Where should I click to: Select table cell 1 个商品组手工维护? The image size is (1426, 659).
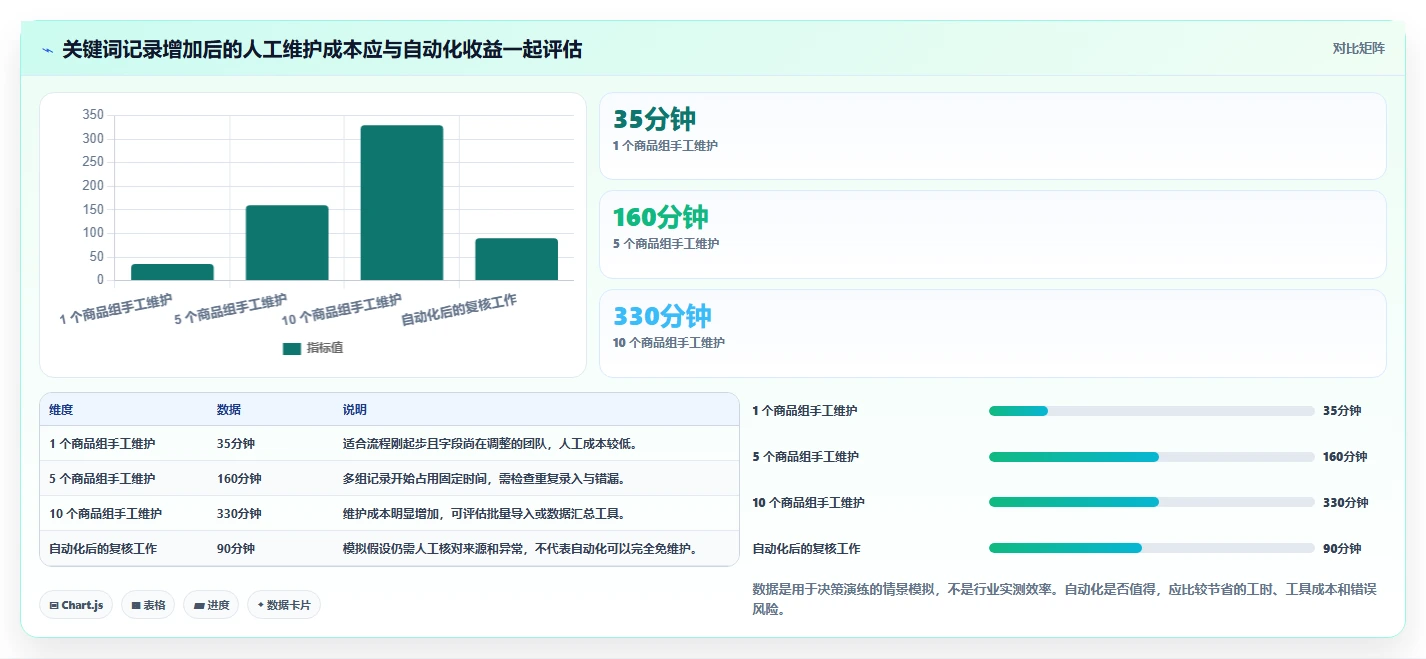point(102,443)
